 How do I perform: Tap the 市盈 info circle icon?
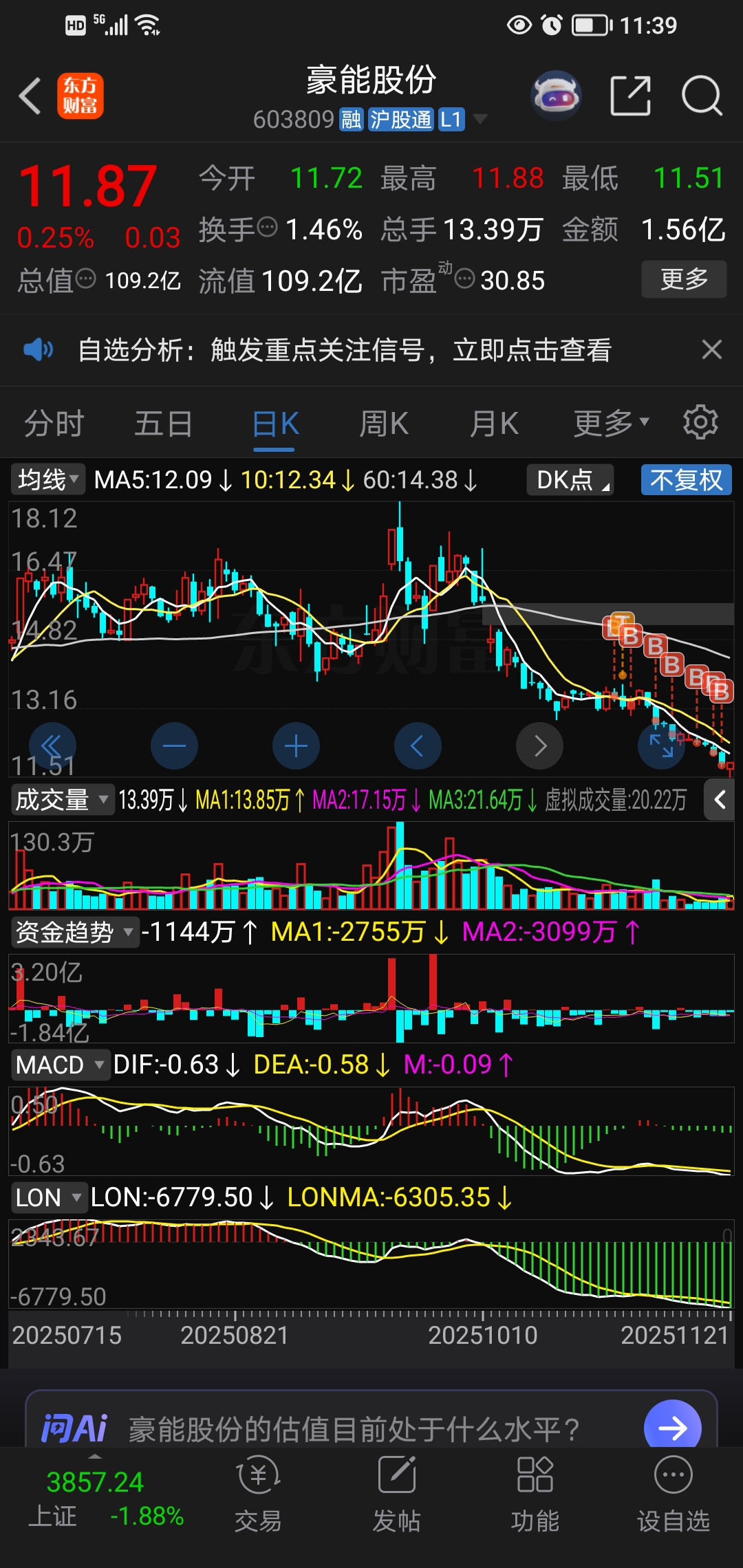point(465,279)
